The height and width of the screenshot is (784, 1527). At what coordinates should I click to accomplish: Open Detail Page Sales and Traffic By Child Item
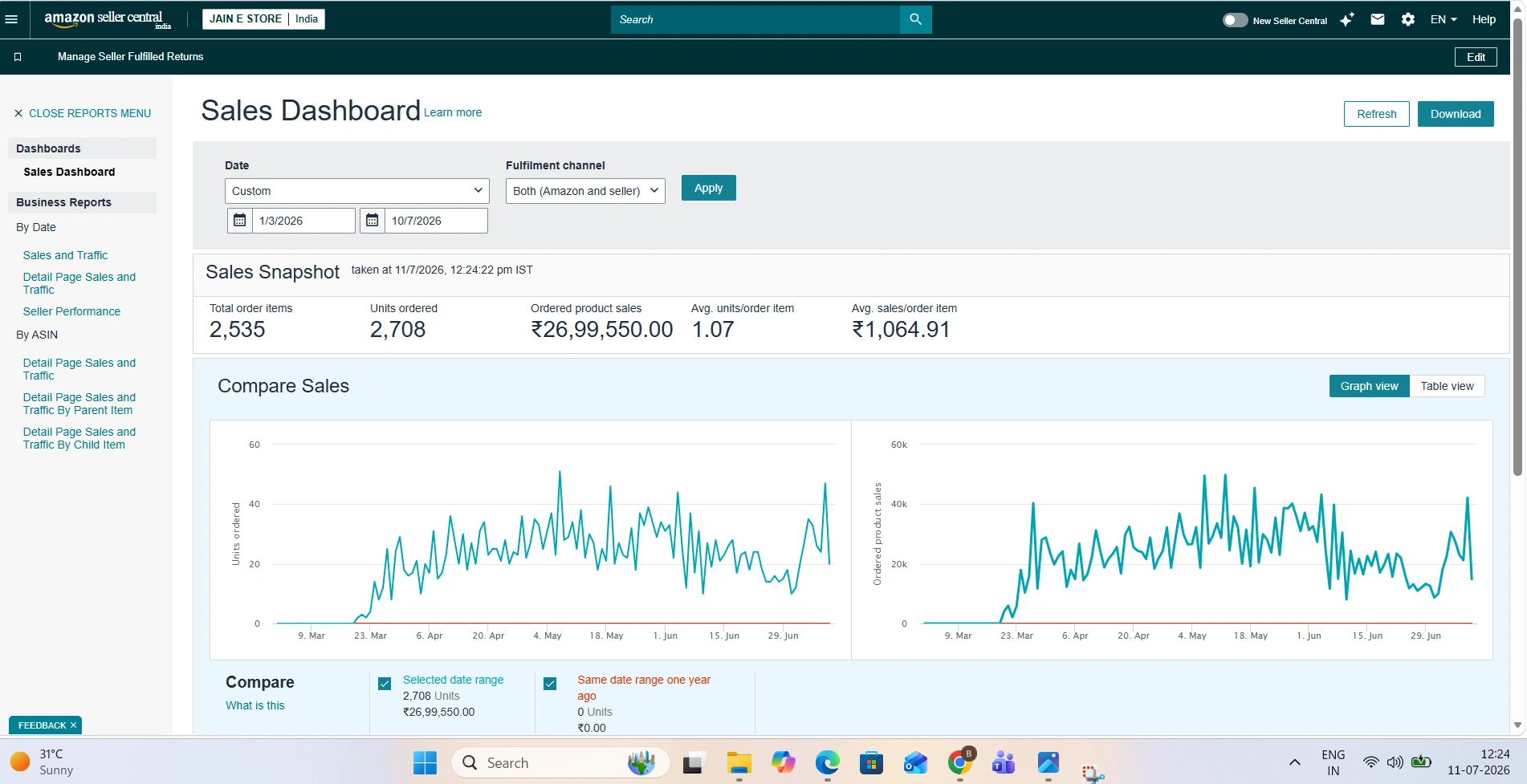pyautogui.click(x=79, y=438)
